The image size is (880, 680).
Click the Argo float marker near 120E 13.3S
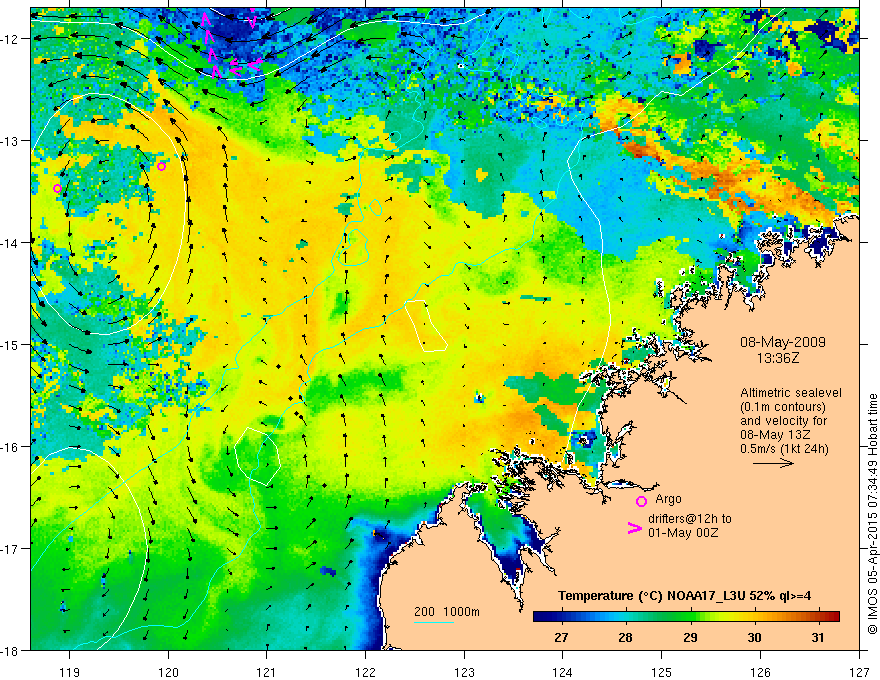point(162,166)
